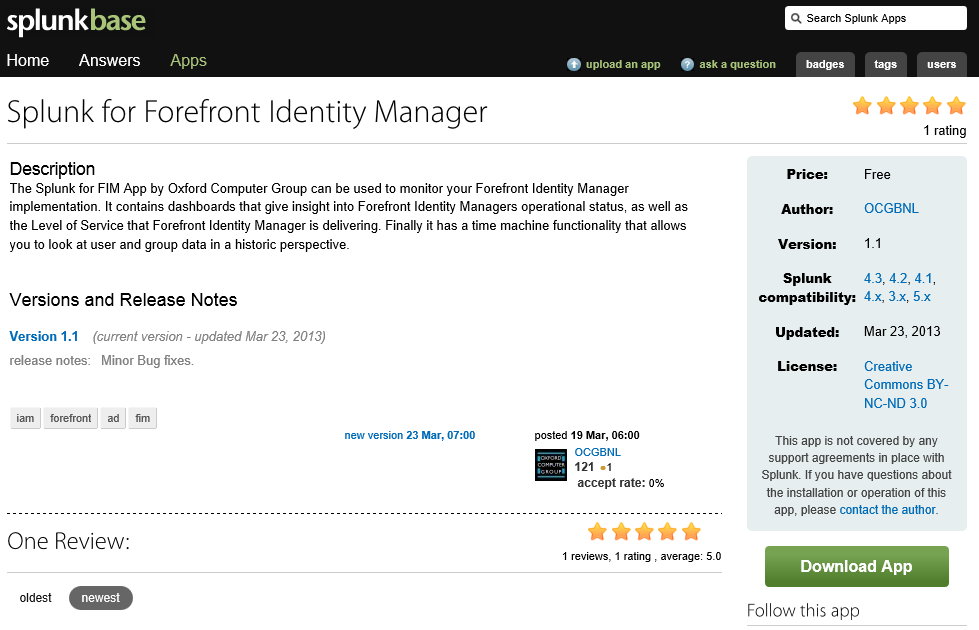
Task: Switch to the tags tab
Action: tap(885, 64)
